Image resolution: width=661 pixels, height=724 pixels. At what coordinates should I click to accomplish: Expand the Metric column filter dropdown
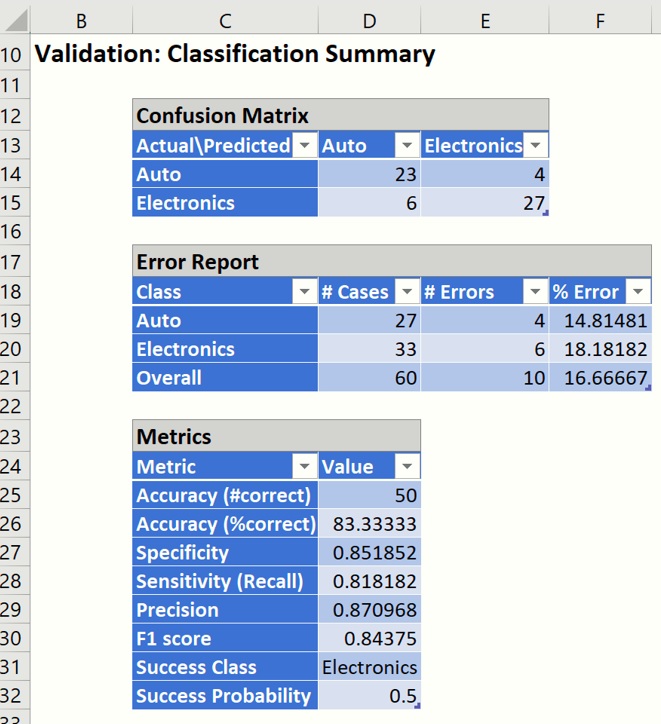pos(305,466)
